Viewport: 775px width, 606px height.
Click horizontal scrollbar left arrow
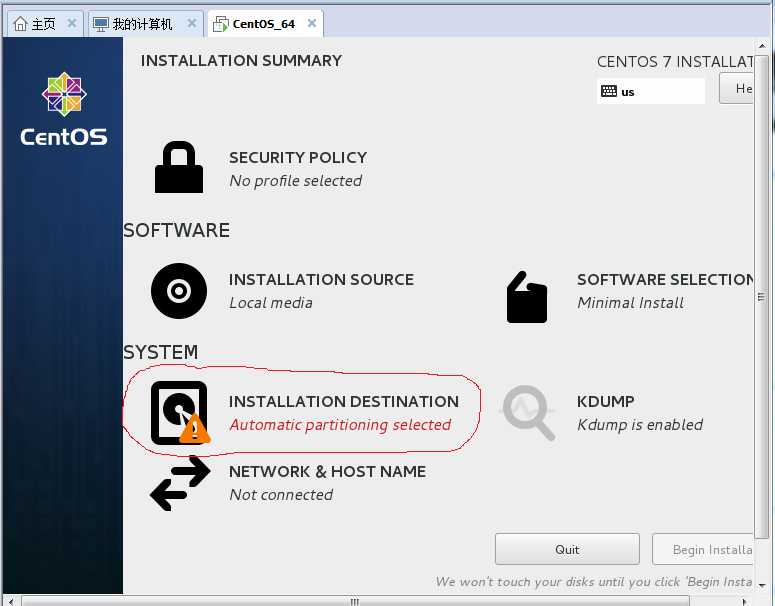(11, 602)
